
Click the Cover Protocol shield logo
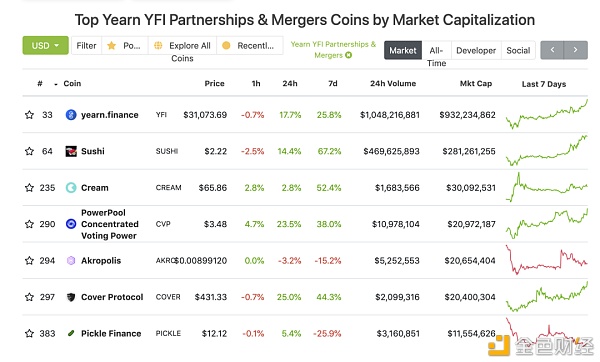coord(71,297)
